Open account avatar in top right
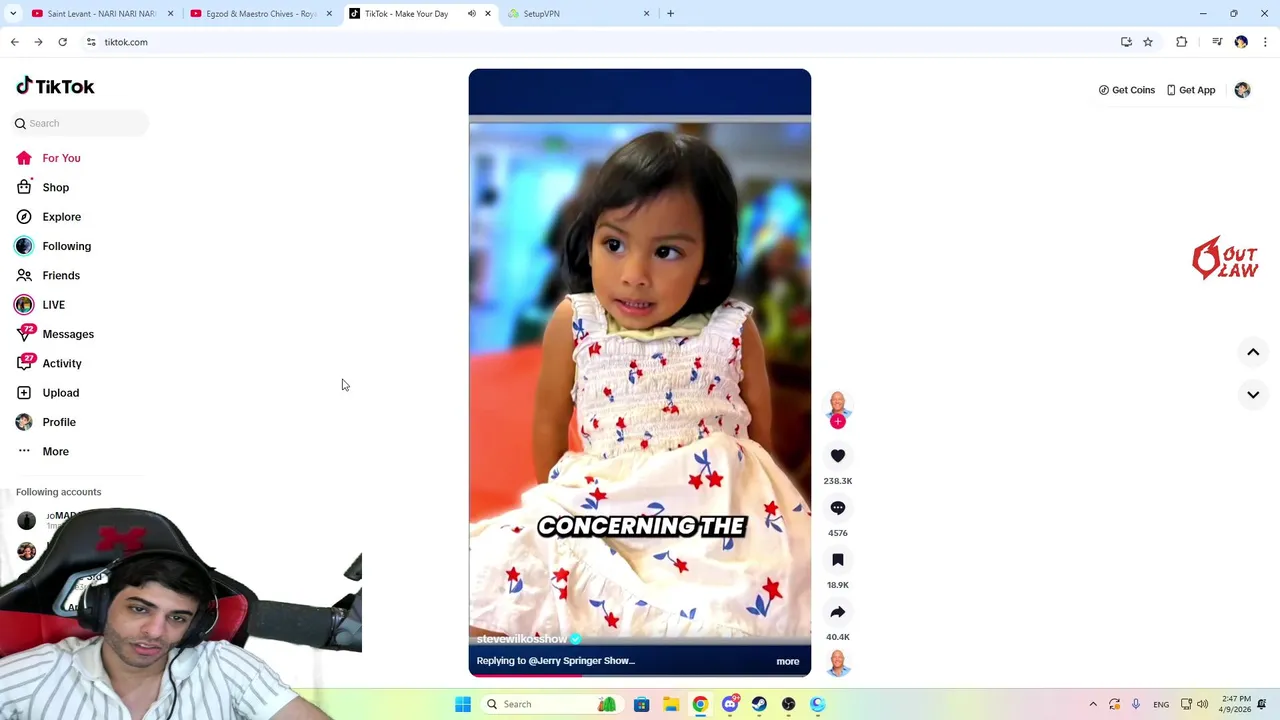 pyautogui.click(x=1242, y=90)
